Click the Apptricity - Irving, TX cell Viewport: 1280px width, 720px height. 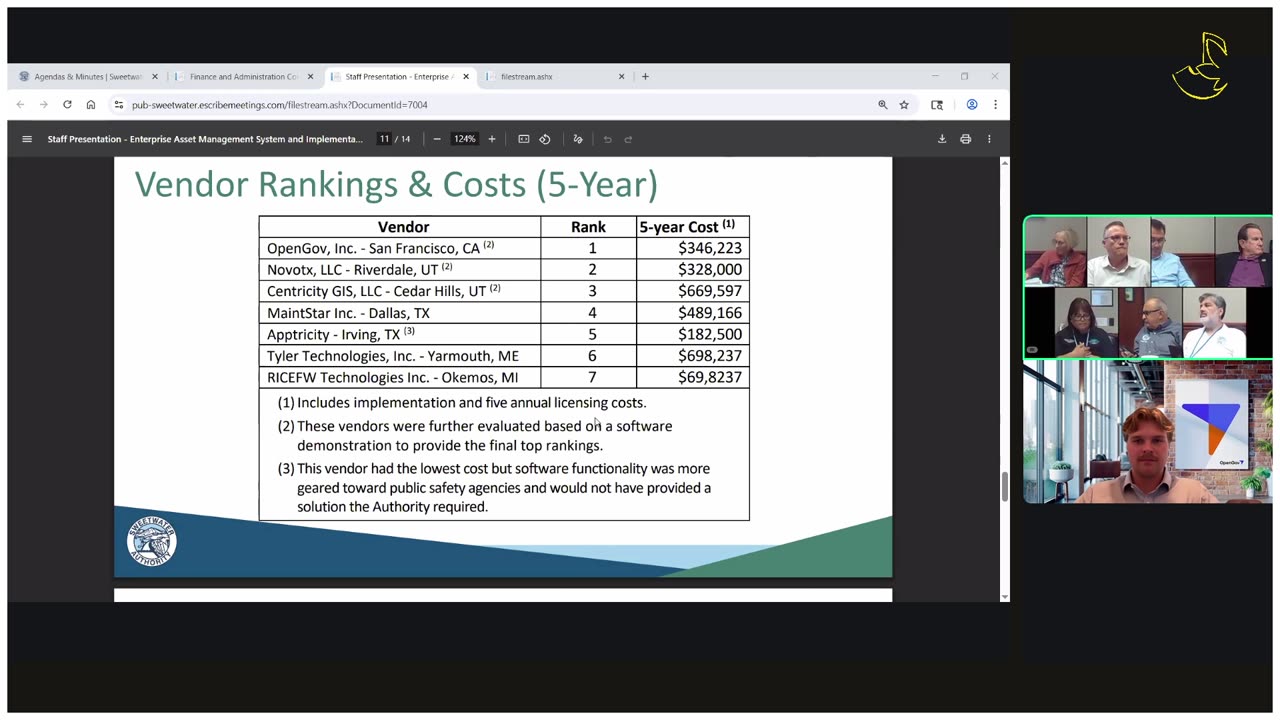(x=399, y=334)
